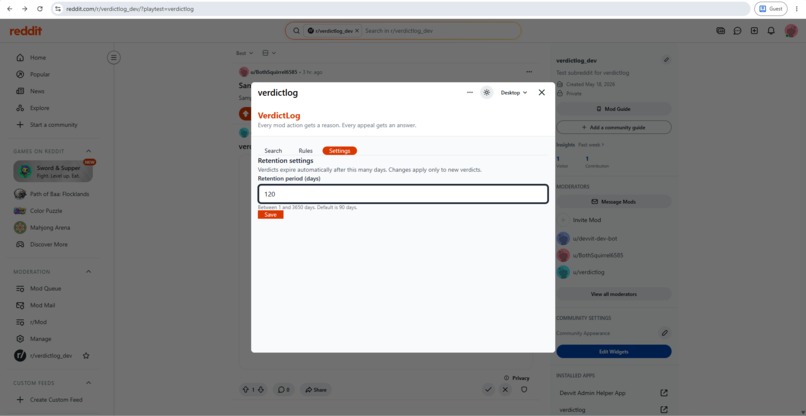Click the Save button
Screen dimensions: 806x416
pyautogui.click(x=270, y=214)
